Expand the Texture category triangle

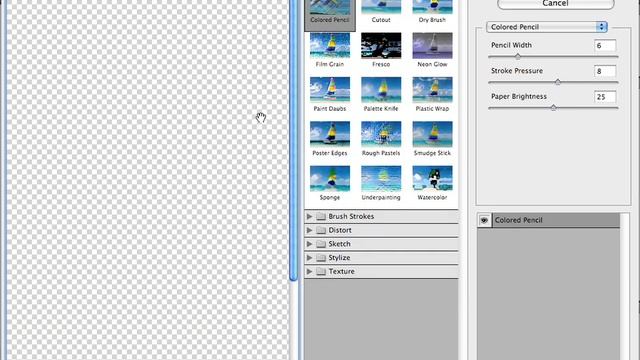(x=309, y=271)
